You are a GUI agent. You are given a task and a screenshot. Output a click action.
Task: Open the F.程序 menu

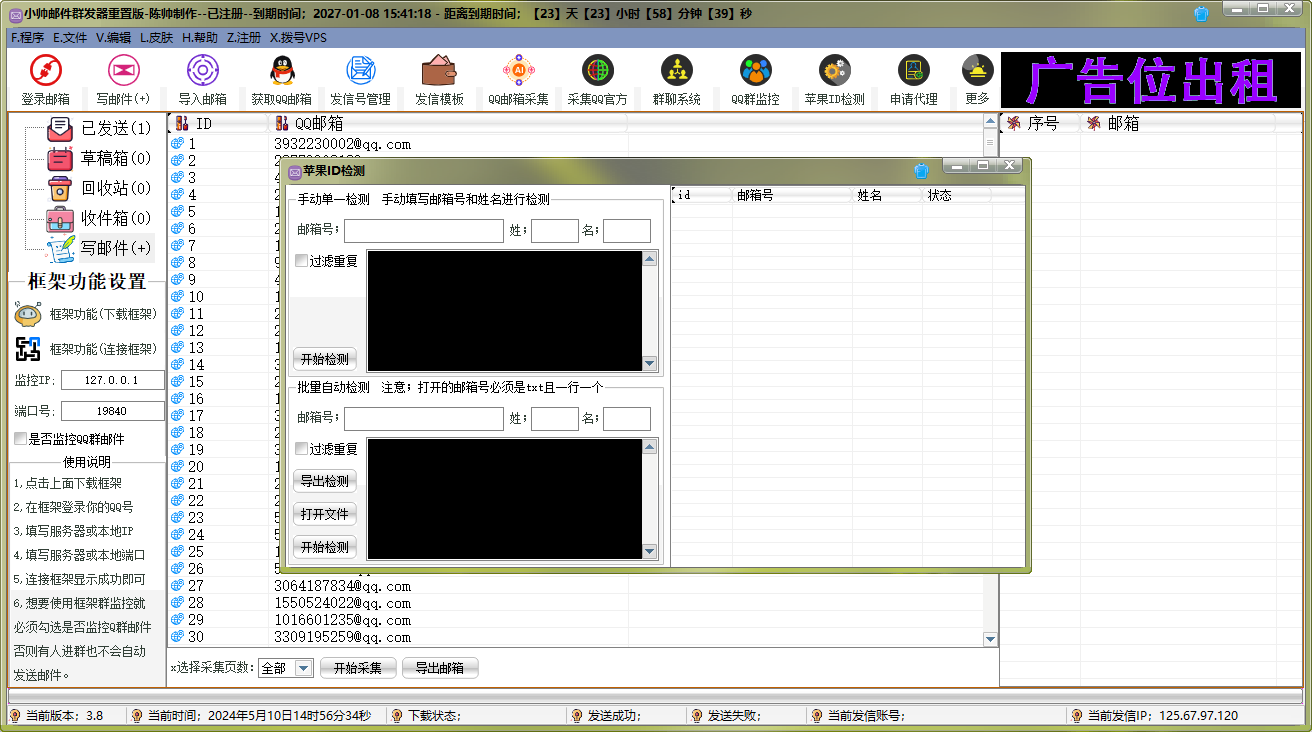[27, 38]
